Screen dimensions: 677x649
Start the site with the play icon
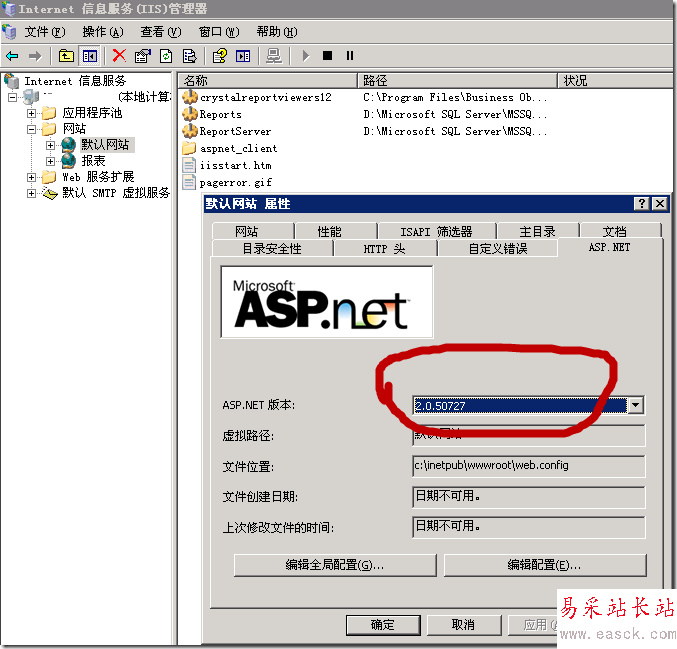[306, 56]
